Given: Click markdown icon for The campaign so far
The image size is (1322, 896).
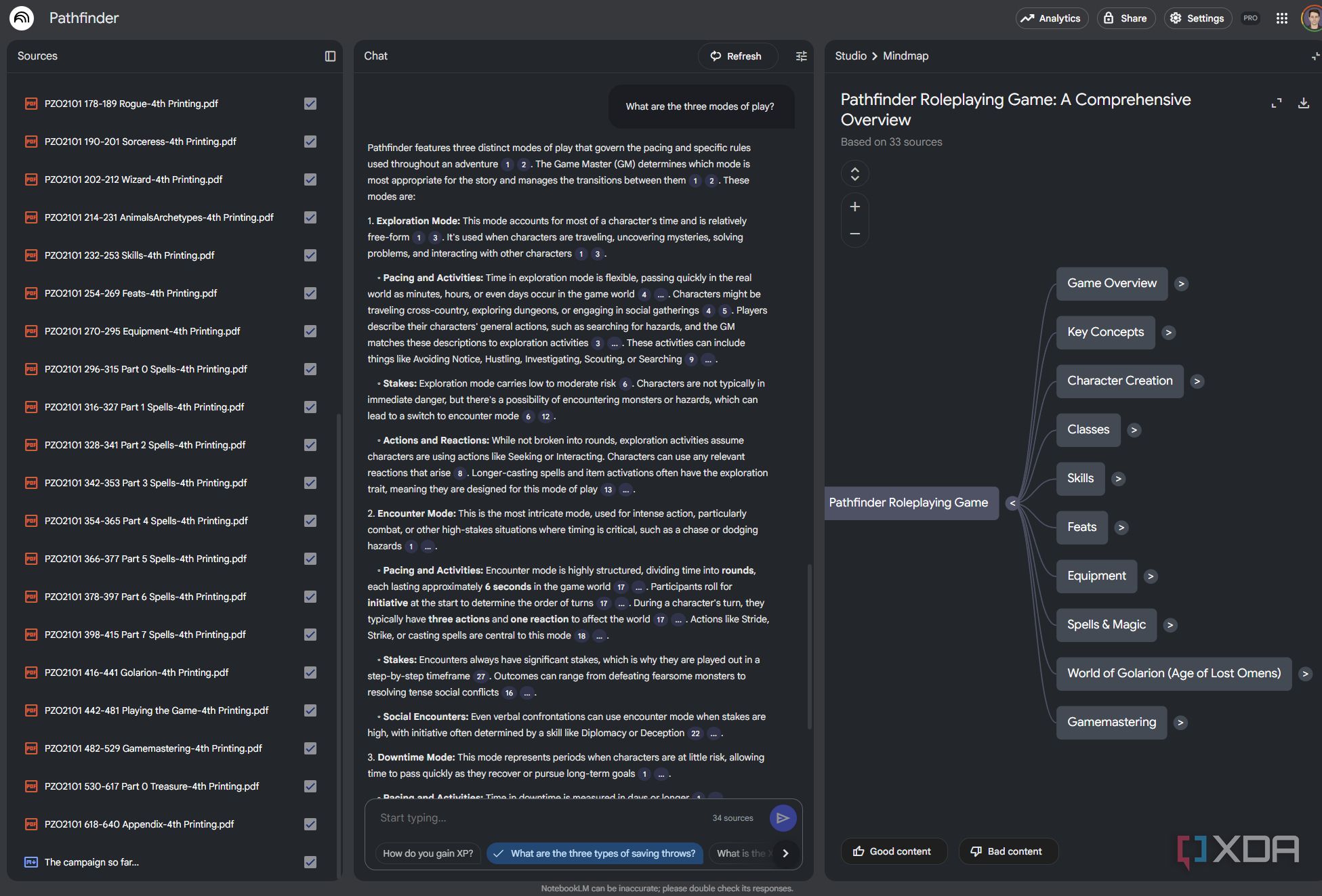Looking at the screenshot, I should (31, 862).
